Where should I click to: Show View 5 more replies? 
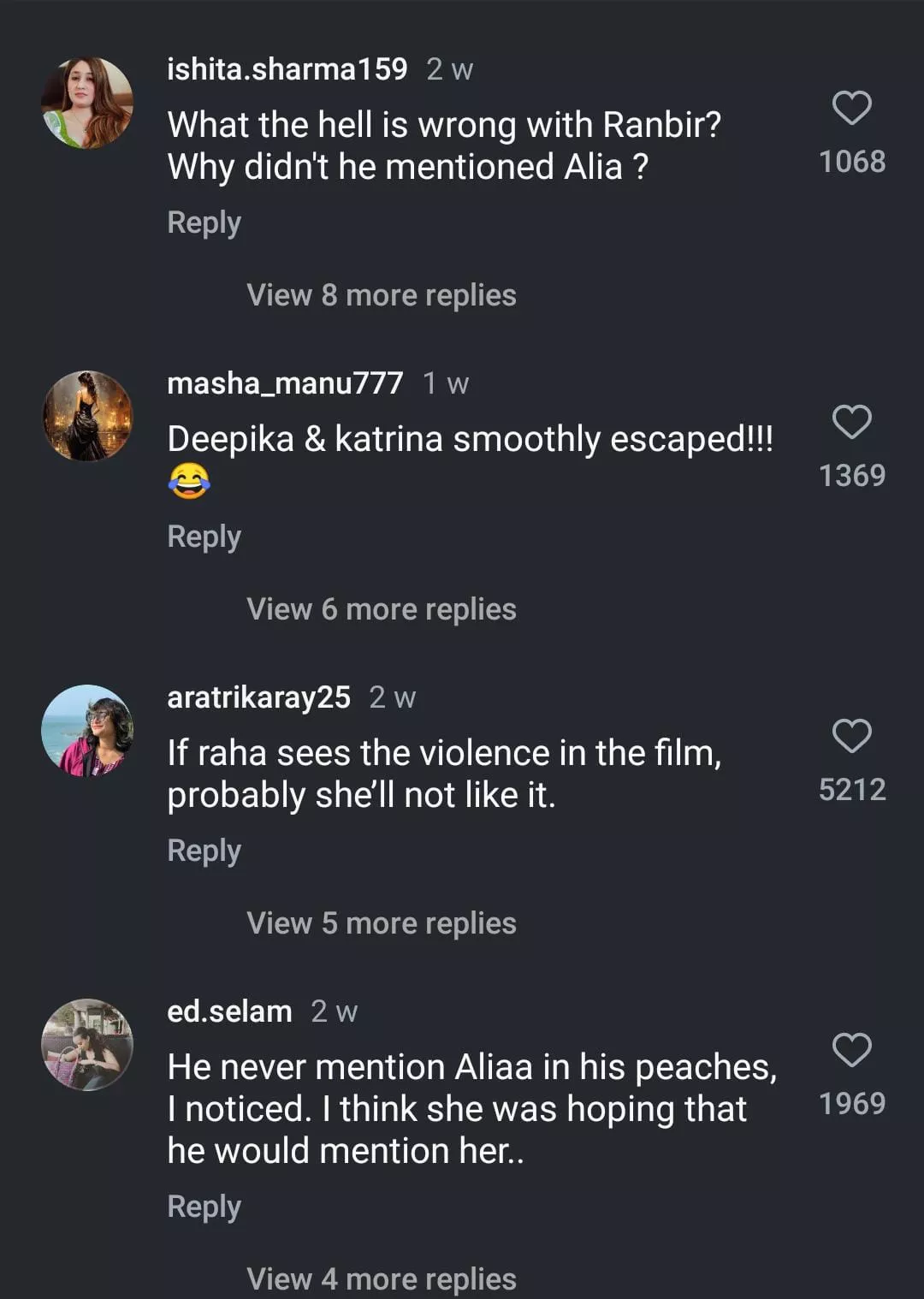click(x=381, y=923)
